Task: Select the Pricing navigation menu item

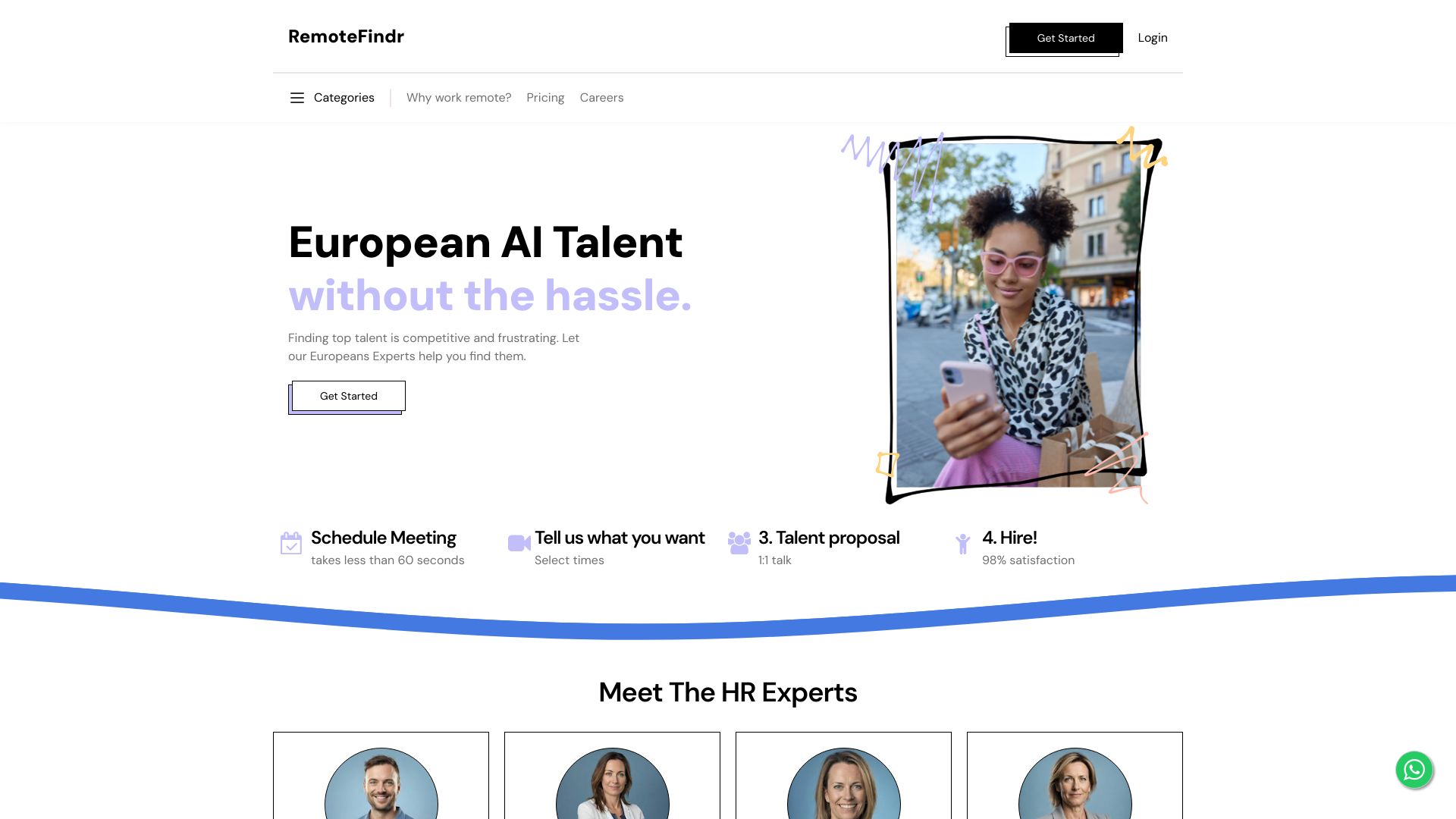Action: tap(545, 97)
